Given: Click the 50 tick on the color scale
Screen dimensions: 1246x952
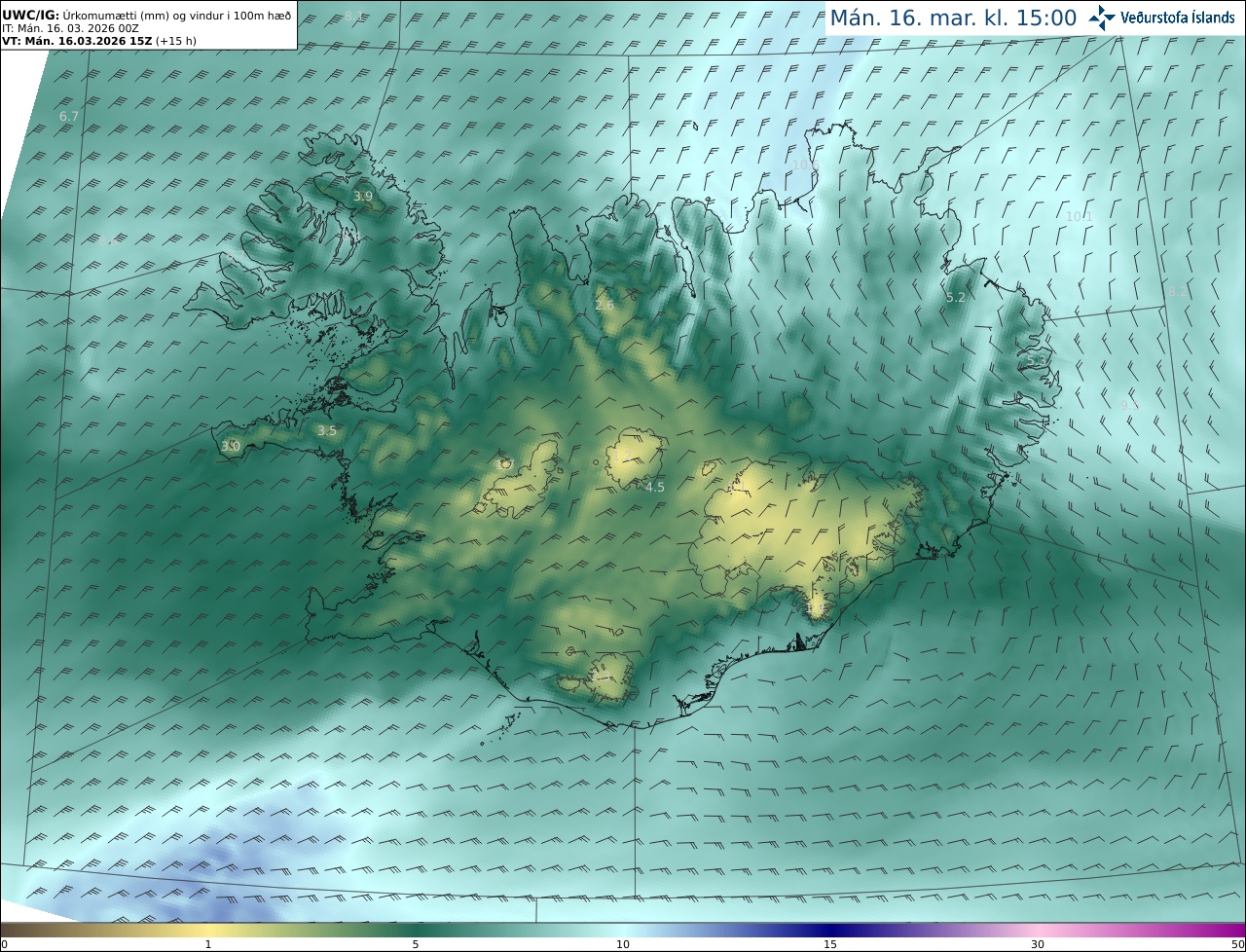Looking at the screenshot, I should tap(1237, 944).
